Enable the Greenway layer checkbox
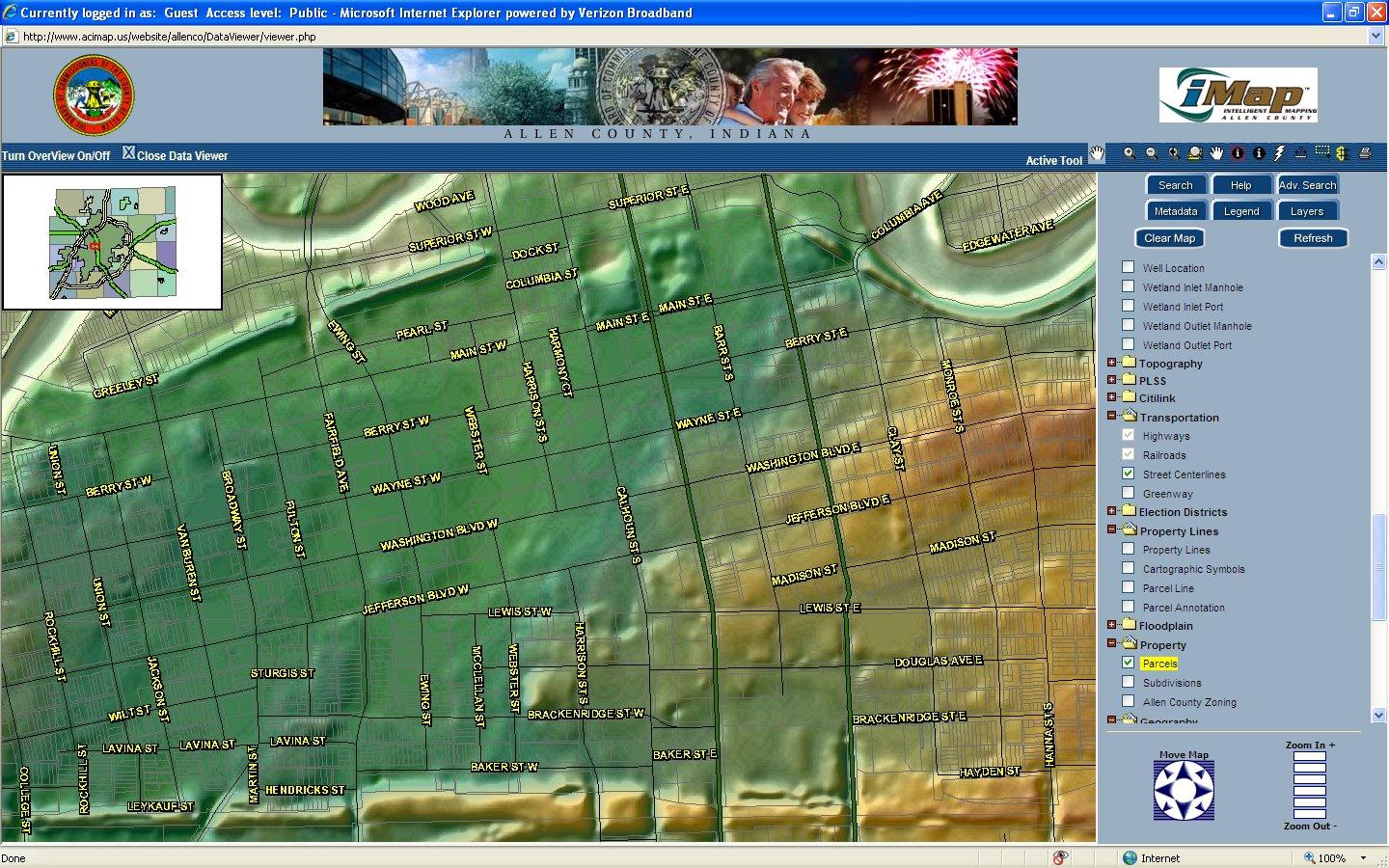Image resolution: width=1389 pixels, height=868 pixels. 1128,493
